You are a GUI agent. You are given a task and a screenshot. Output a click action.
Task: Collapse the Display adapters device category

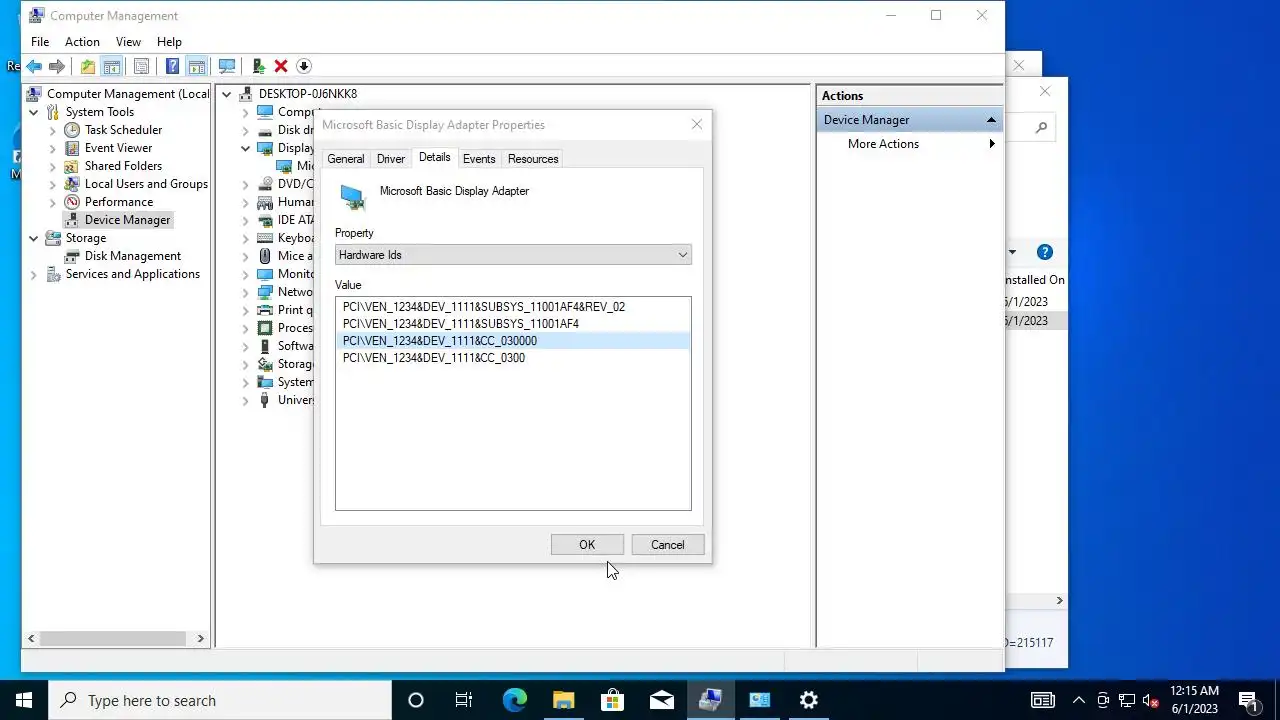245,148
